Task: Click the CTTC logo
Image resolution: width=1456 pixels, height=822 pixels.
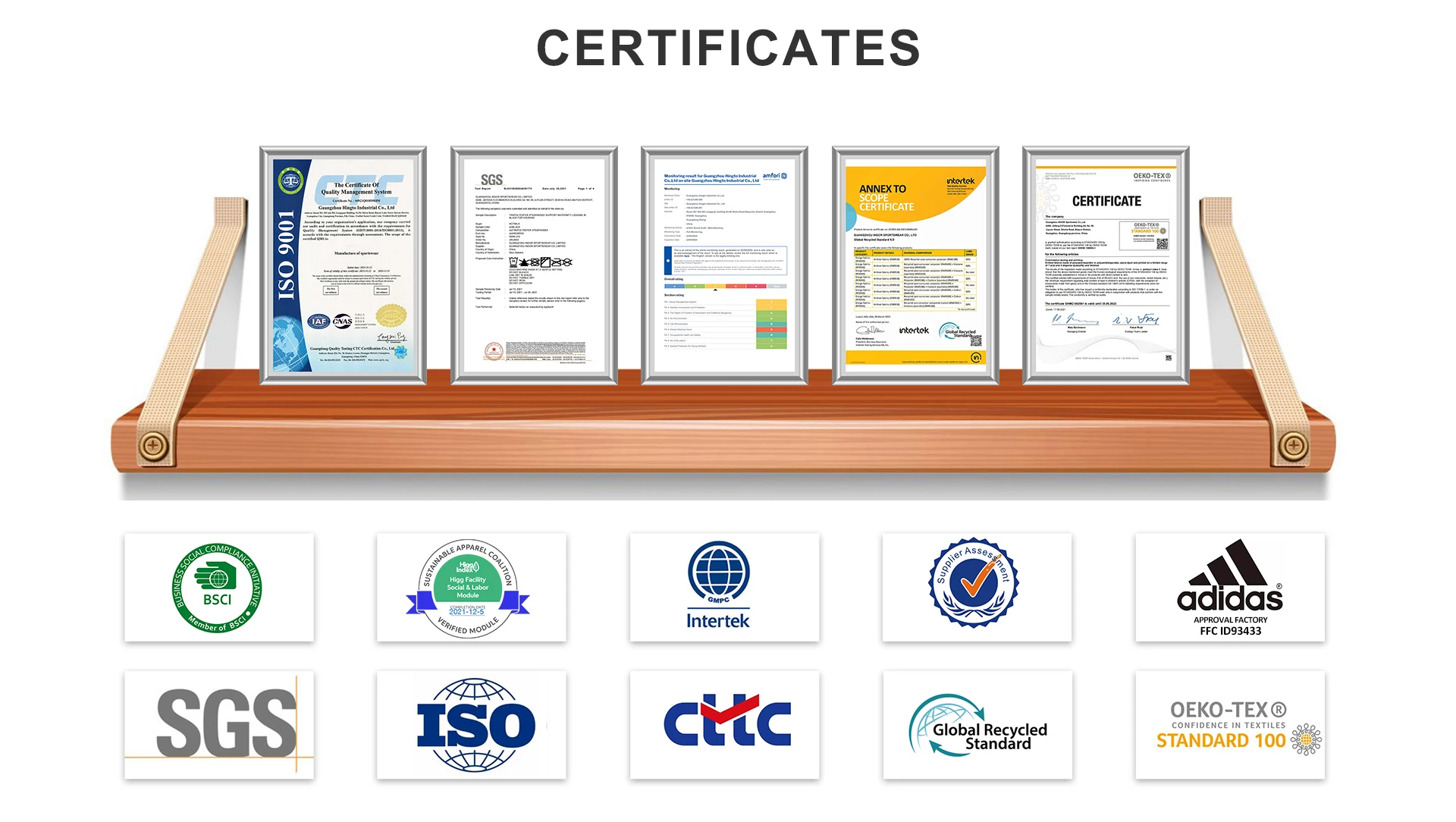Action: point(726,721)
